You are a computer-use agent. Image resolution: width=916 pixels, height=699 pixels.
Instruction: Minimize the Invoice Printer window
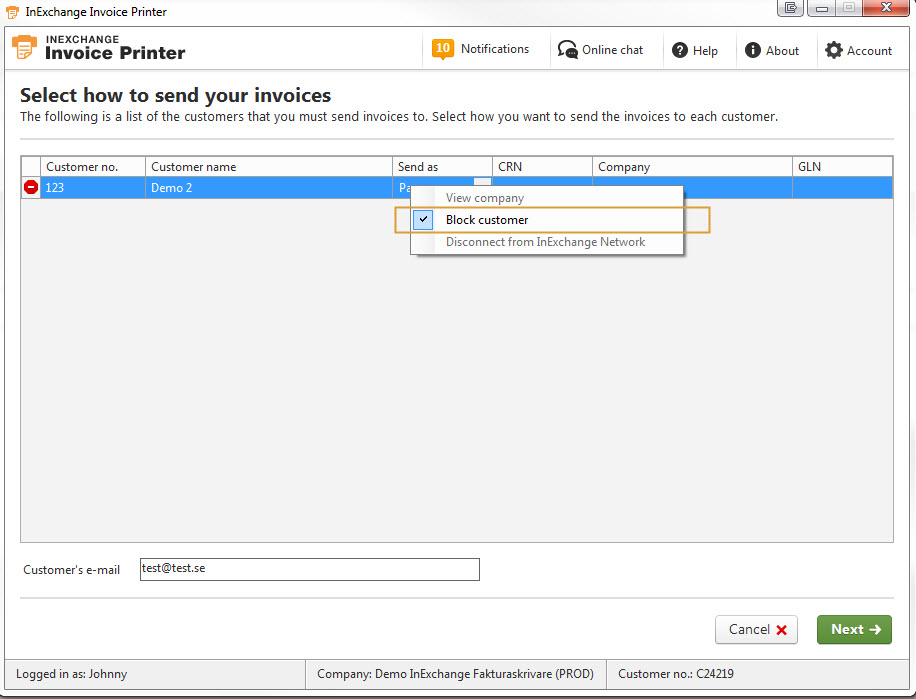[x=822, y=8]
